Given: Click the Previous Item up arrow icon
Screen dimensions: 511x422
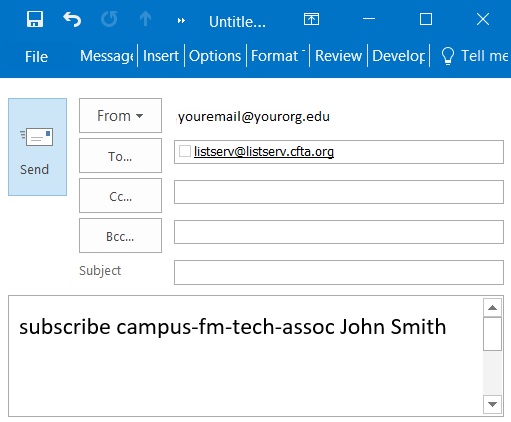Looking at the screenshot, I should coord(145,19).
